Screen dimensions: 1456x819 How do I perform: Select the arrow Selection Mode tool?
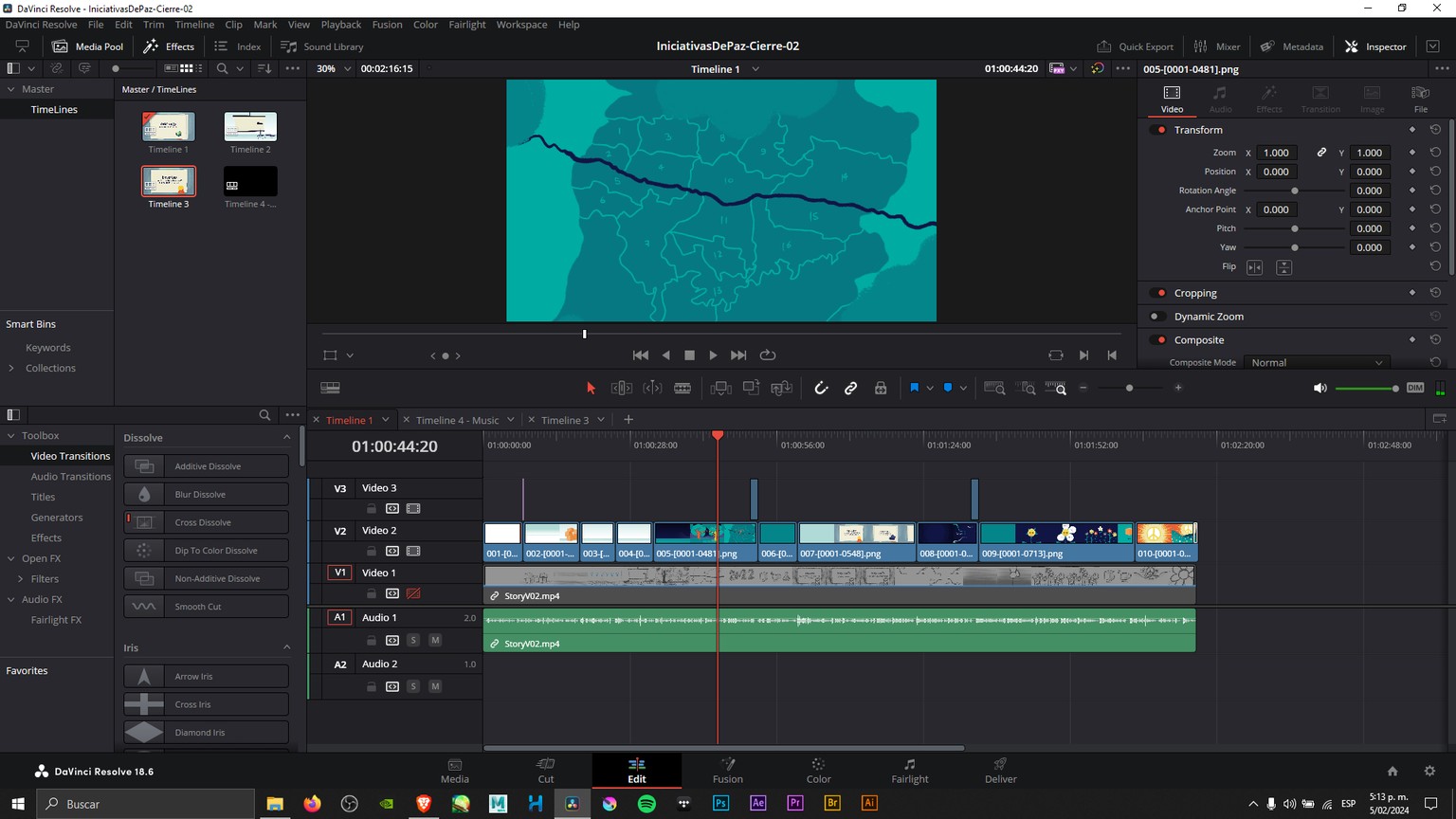pos(591,388)
